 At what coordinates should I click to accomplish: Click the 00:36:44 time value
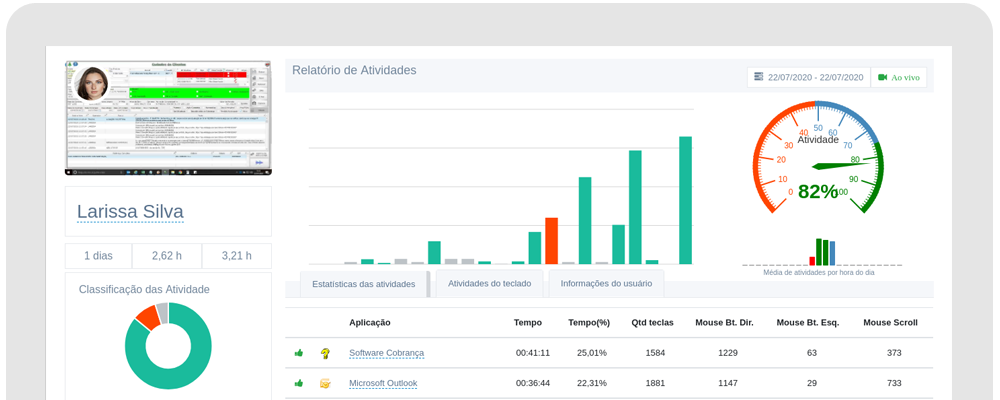533,383
